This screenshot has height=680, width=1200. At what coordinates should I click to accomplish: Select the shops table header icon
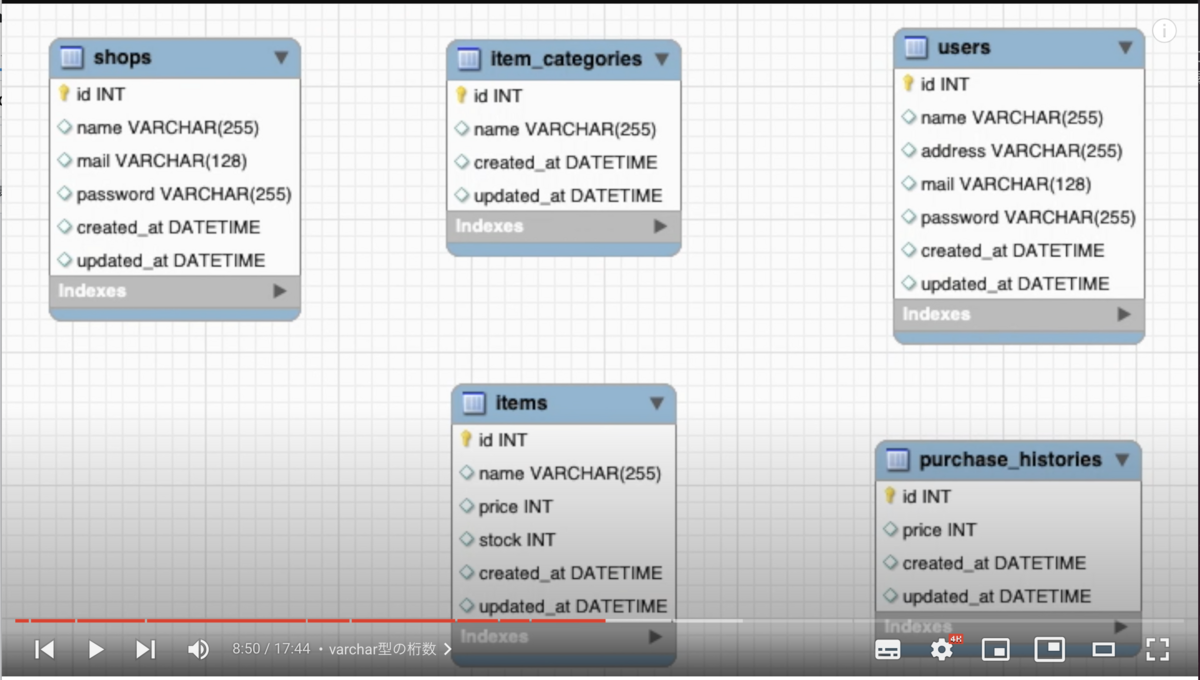point(70,57)
